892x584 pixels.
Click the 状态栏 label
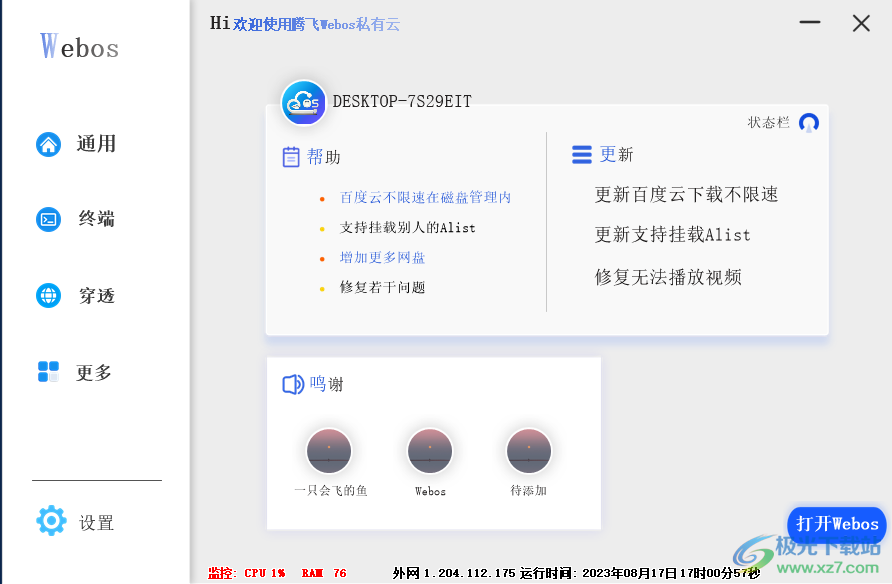[x=769, y=122]
